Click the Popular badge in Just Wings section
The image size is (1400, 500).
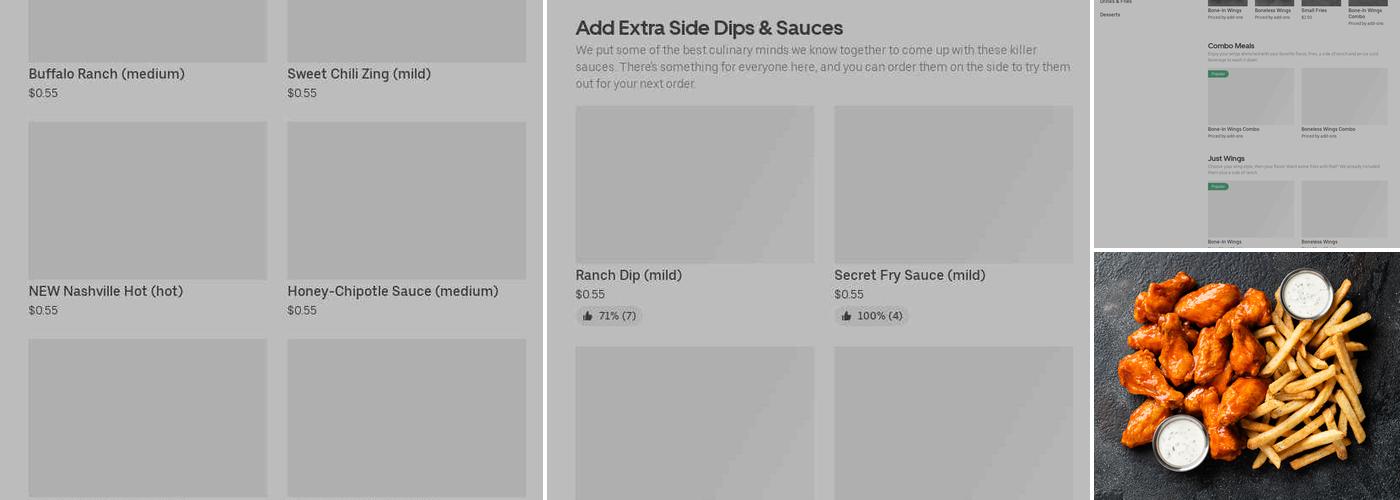[x=1218, y=186]
